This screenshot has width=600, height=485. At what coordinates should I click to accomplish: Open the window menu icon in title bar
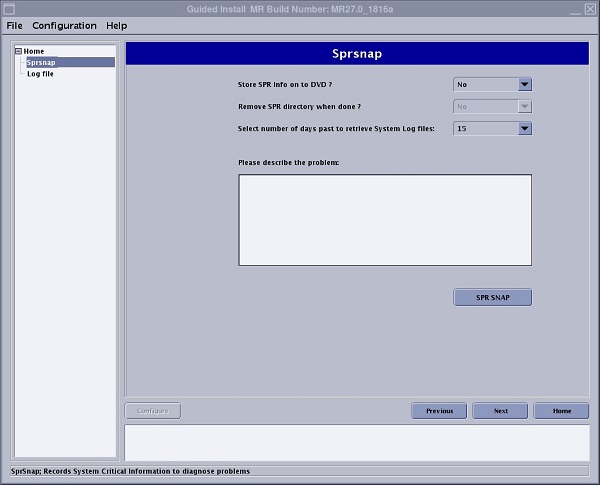[x=9, y=8]
